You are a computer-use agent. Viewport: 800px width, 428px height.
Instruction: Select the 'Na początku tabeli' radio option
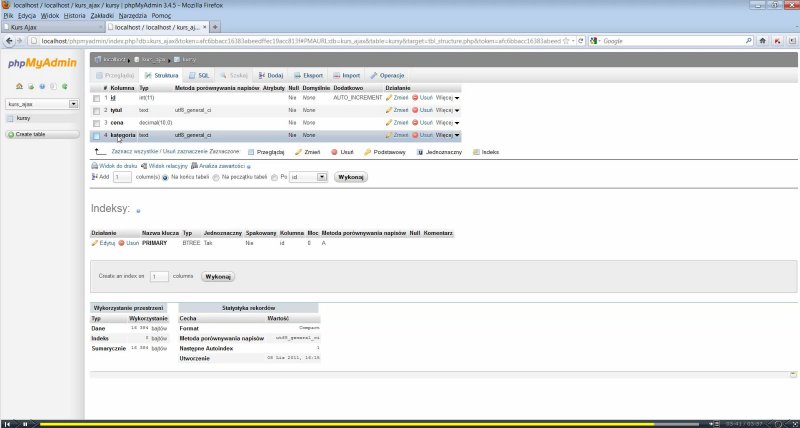coord(211,176)
